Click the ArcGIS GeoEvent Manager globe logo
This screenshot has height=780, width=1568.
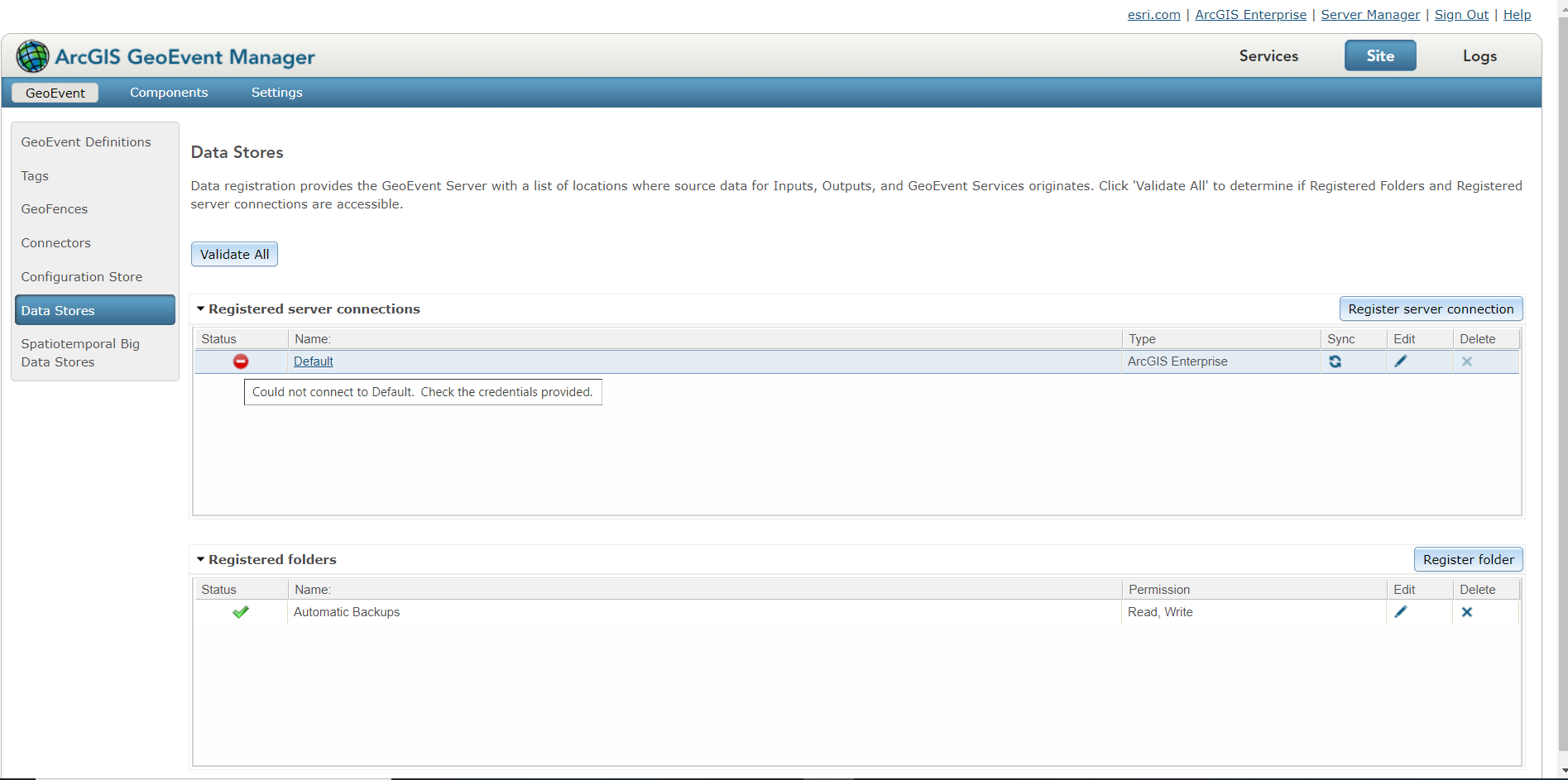tap(32, 56)
